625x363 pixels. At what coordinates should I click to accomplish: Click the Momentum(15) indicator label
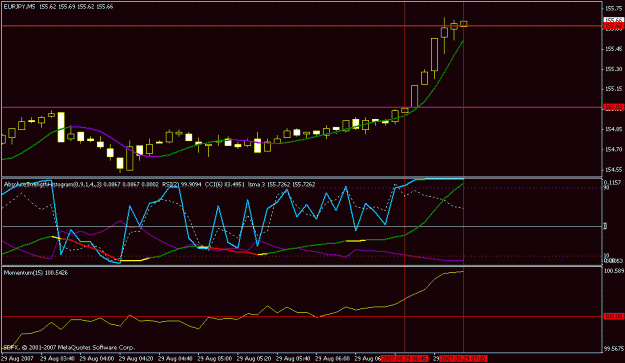(x=35, y=273)
